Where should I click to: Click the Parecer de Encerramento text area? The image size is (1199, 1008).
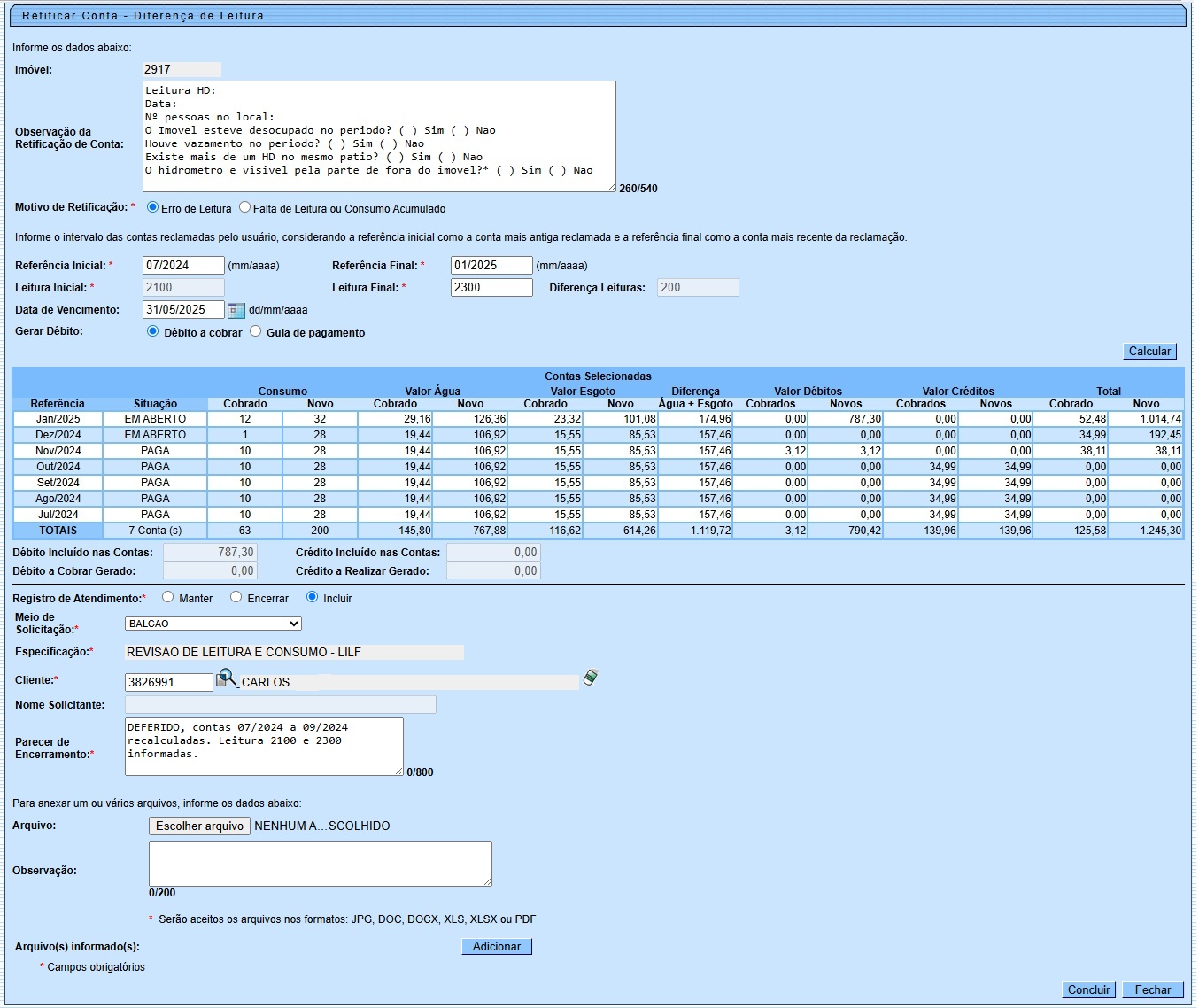click(x=264, y=747)
